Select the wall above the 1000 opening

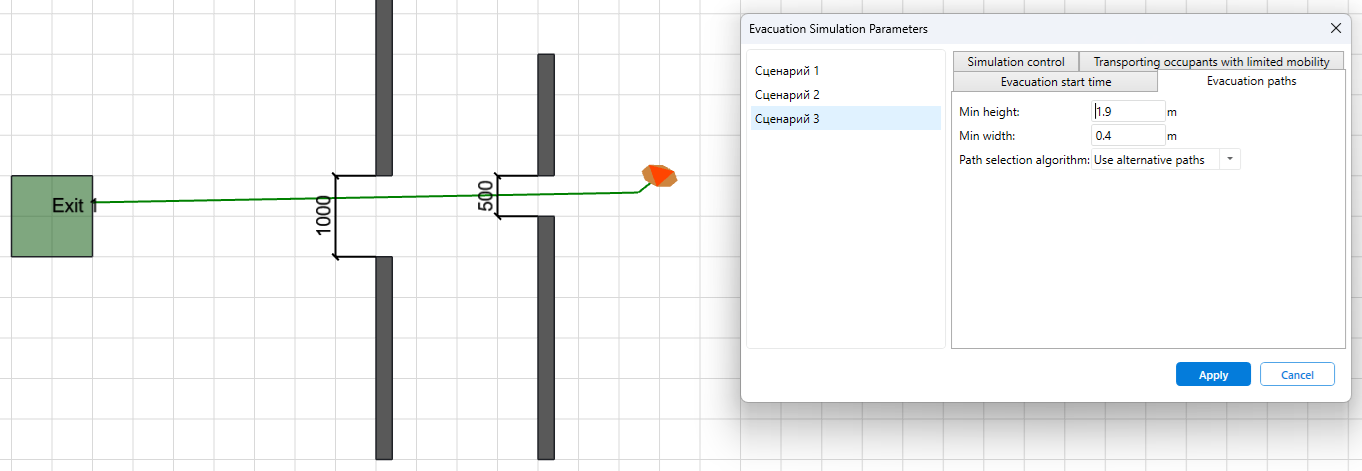[x=383, y=90]
